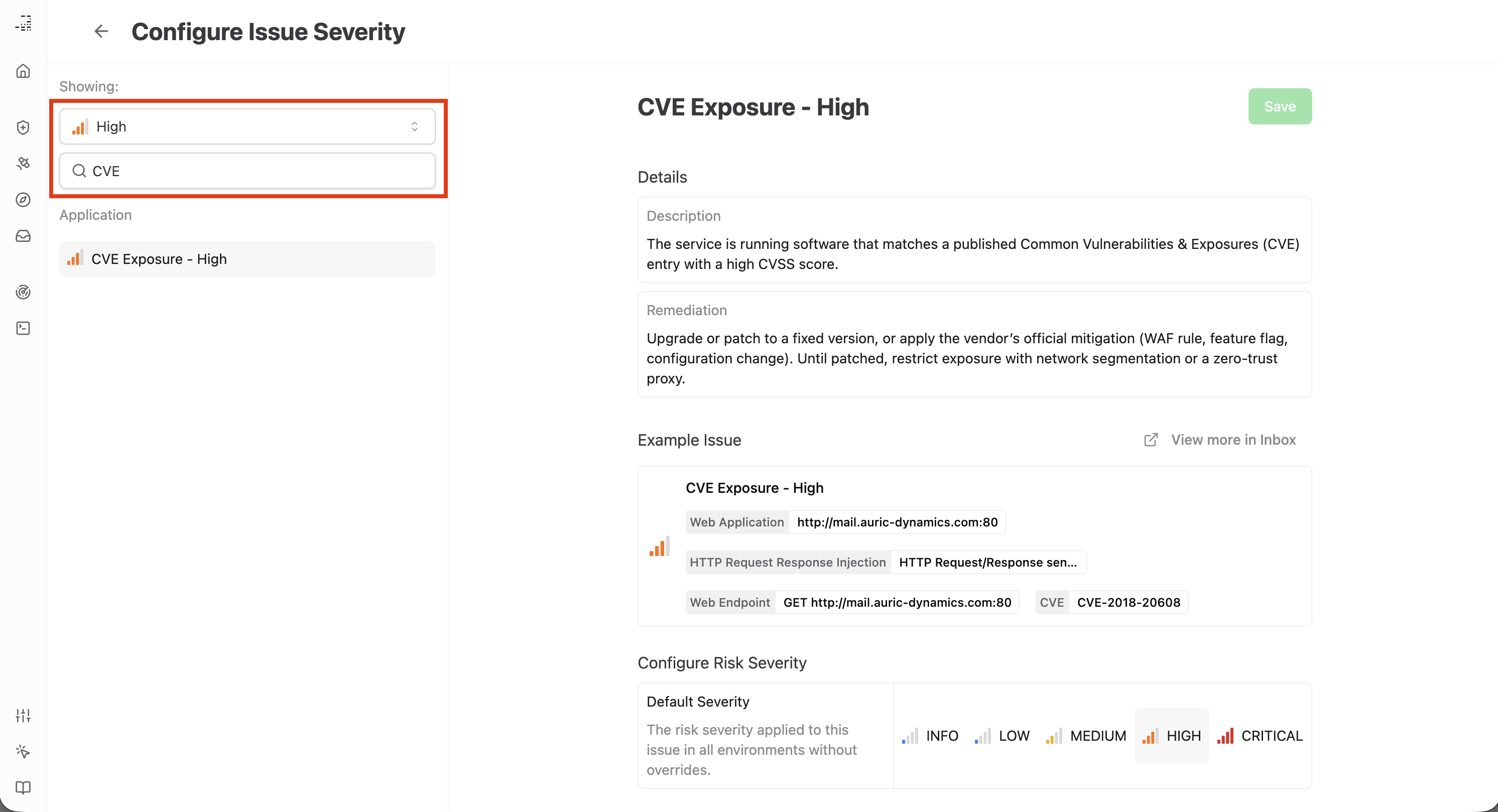The width and height of the screenshot is (1498, 812).
Task: Go back using the arrow icon
Action: click(x=101, y=32)
